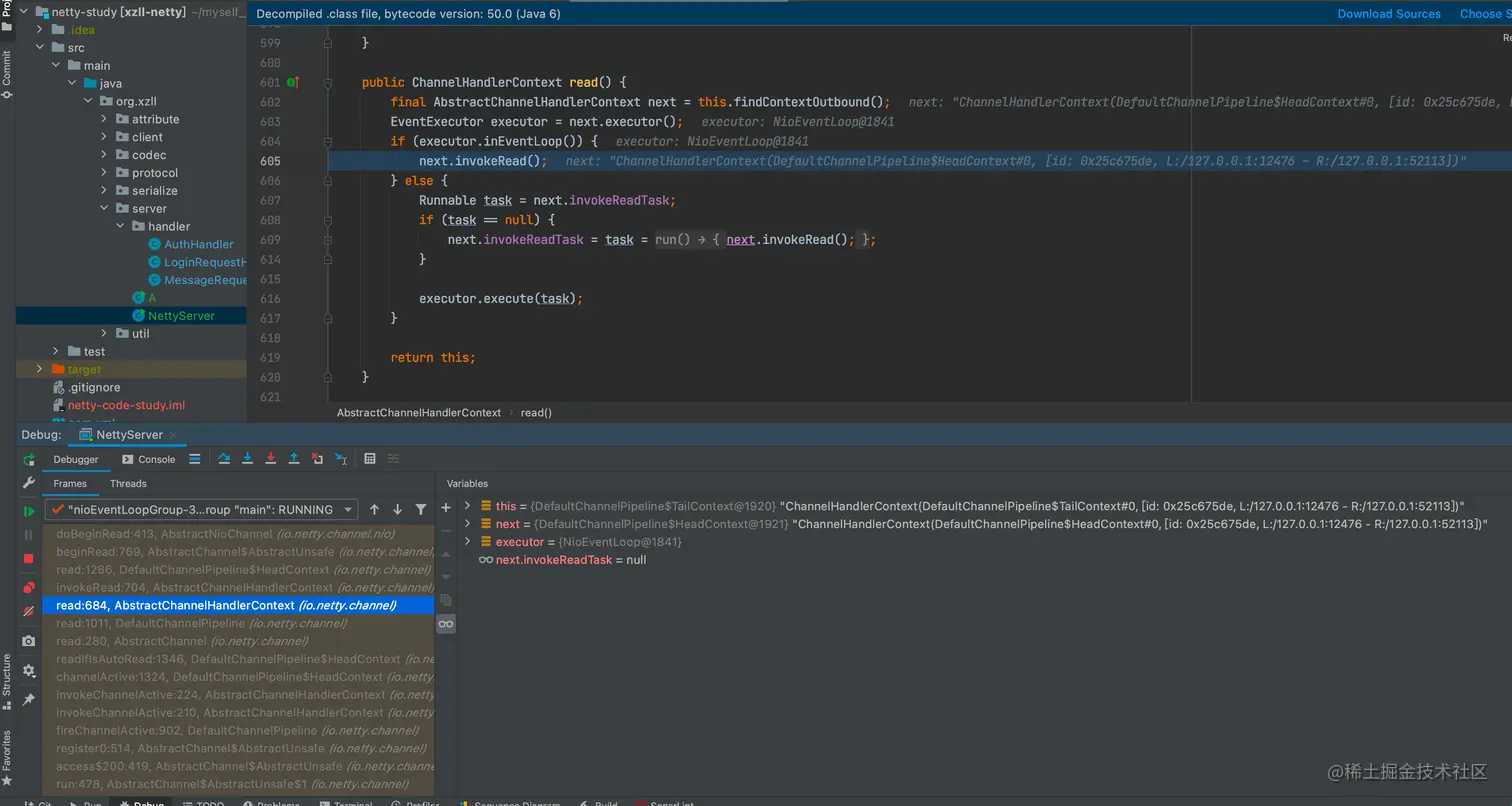Click the Pause Program icon
Image resolution: width=1512 pixels, height=806 pixels.
29,535
